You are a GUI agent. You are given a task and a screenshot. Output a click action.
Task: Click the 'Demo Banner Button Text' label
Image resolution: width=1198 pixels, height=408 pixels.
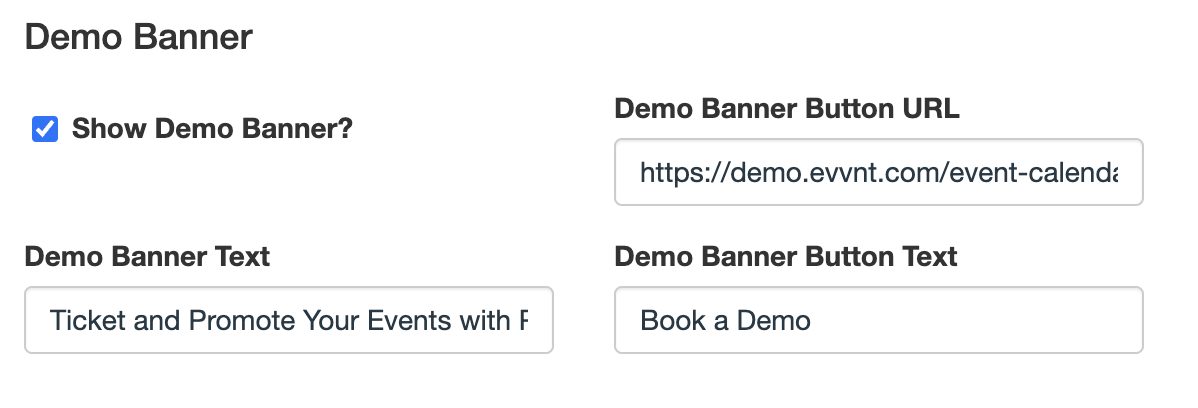pyautogui.click(x=785, y=256)
